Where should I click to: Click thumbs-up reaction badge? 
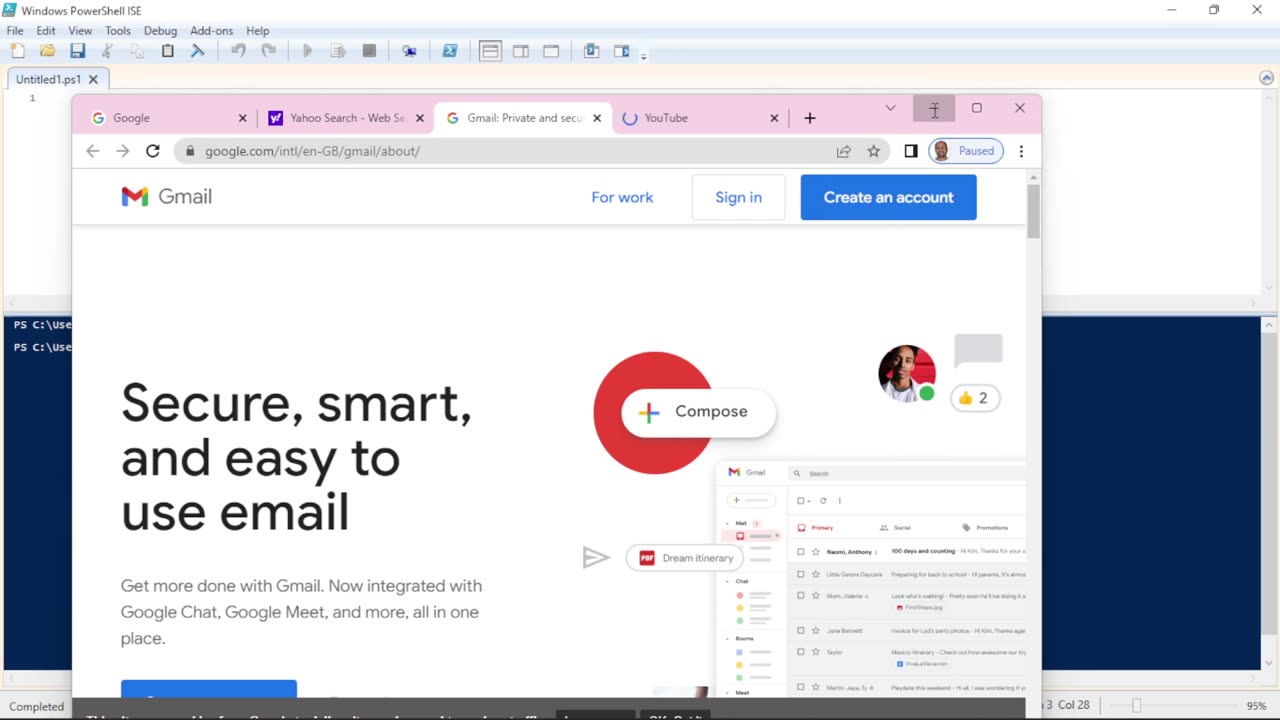click(974, 398)
